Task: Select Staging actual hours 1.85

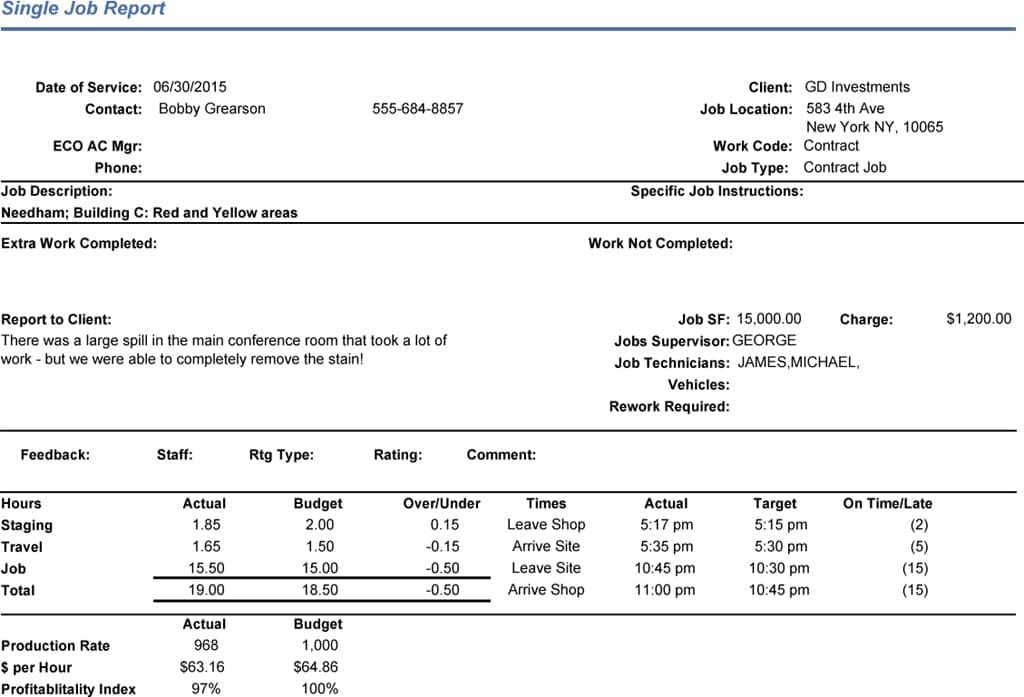Action: pyautogui.click(x=206, y=525)
